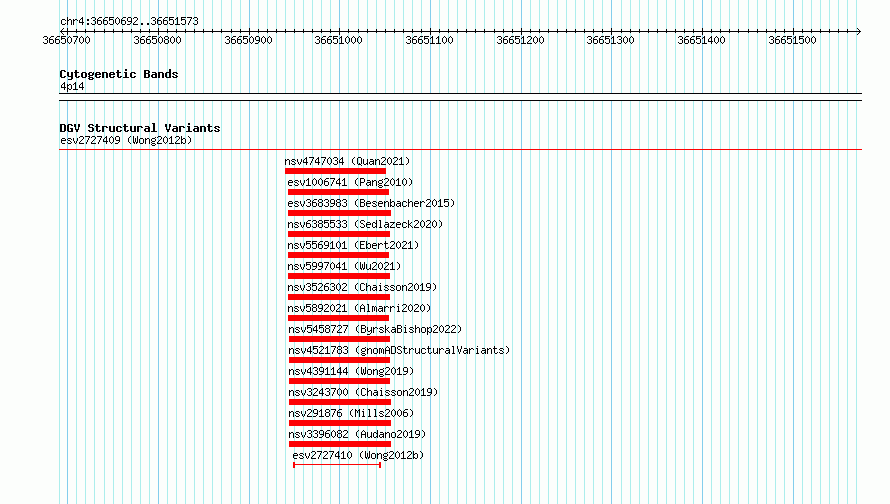
Task: Open the nsv3243700 (Chaisson2019) variant label
Action: pyautogui.click(x=363, y=392)
